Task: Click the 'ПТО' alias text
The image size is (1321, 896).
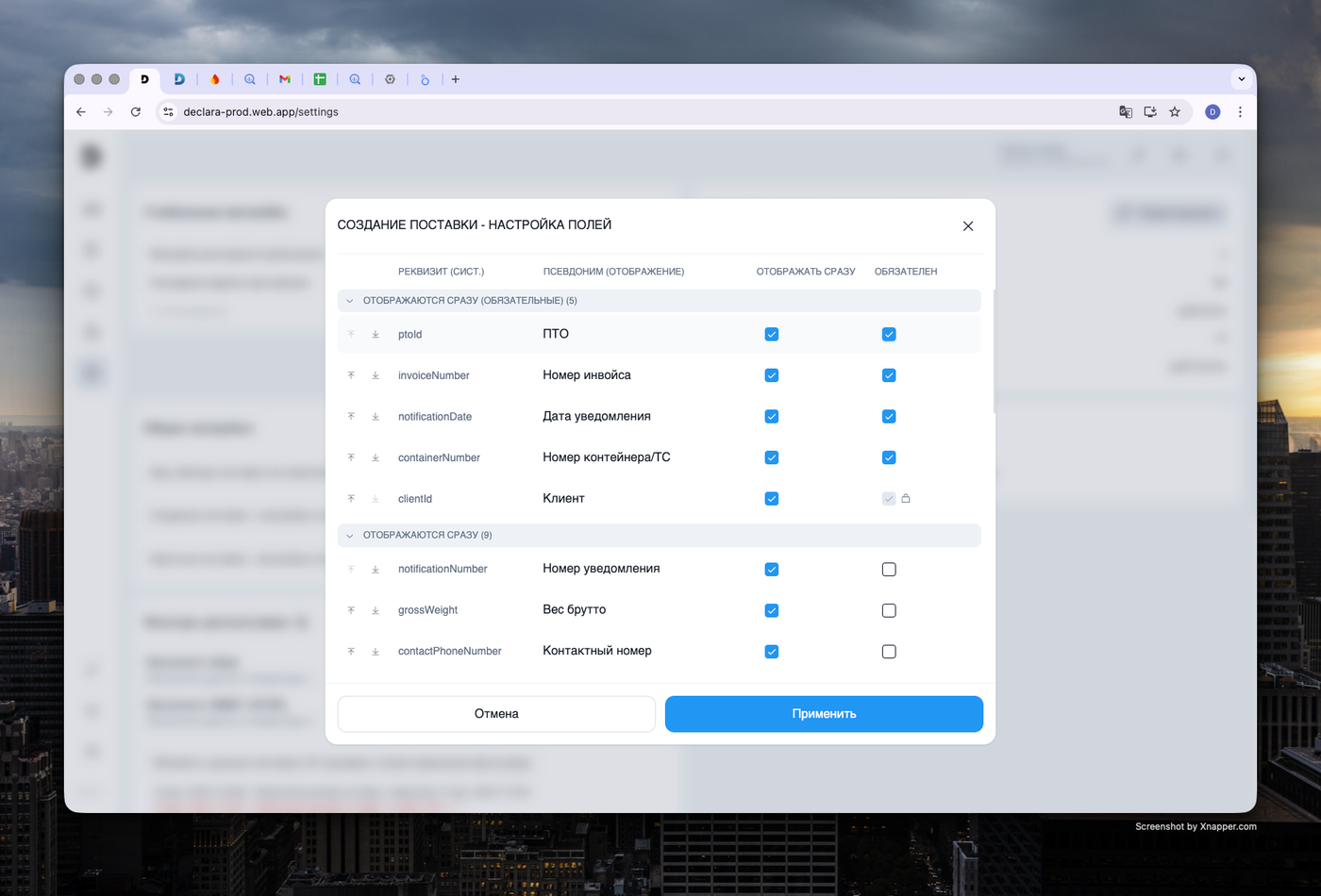Action: (556, 334)
